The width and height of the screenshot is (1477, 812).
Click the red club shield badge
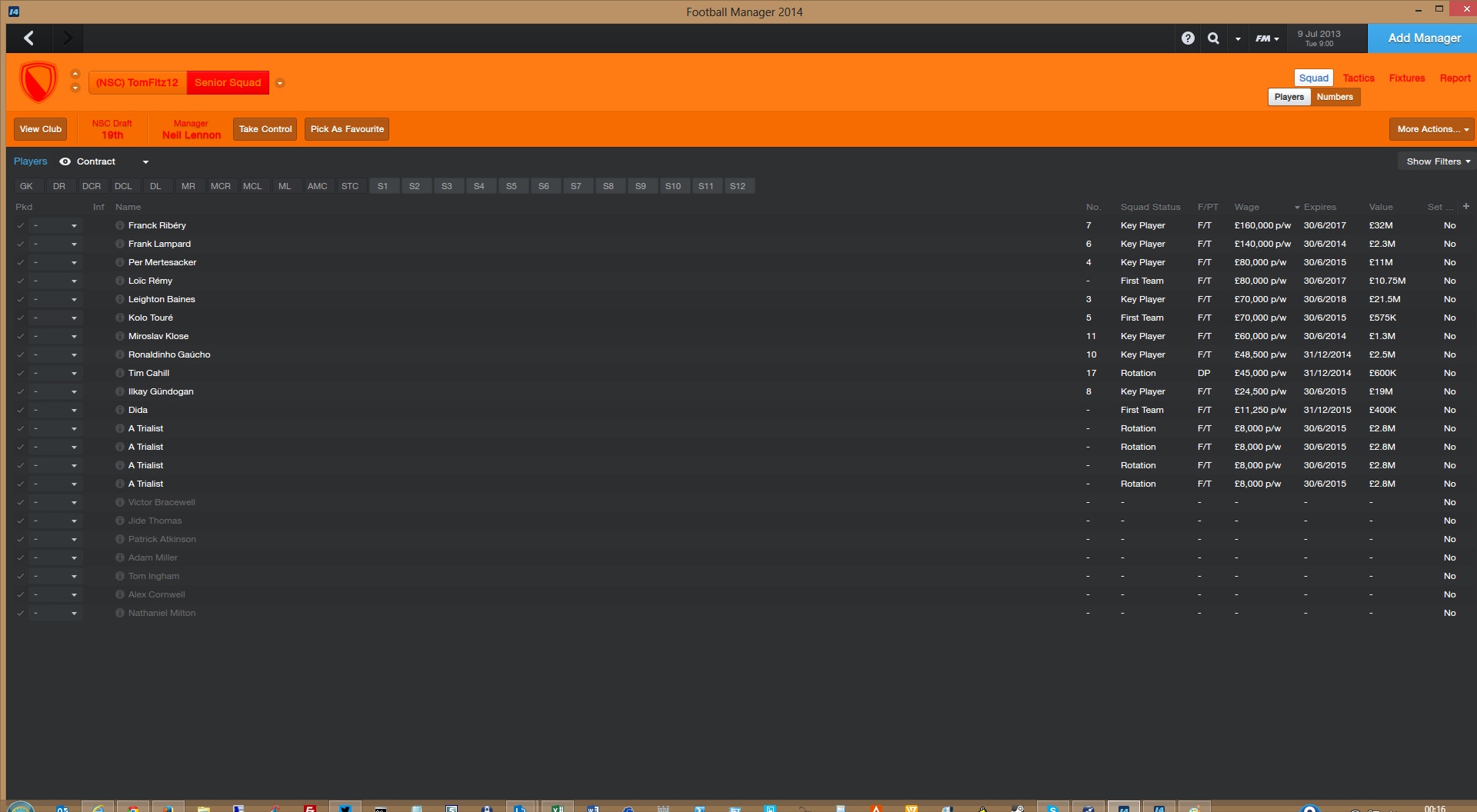[x=38, y=82]
